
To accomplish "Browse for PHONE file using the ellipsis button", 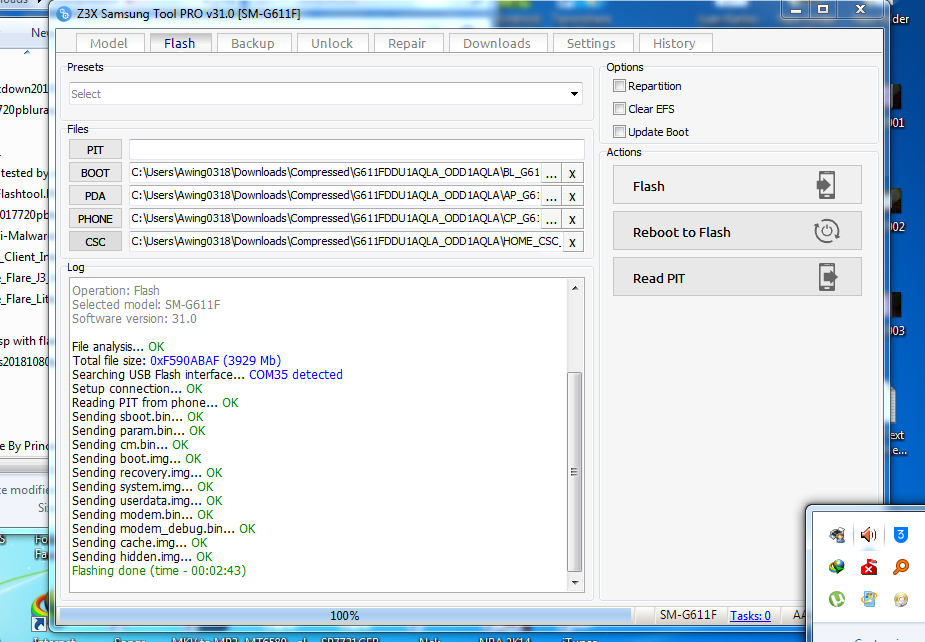I will tap(551, 220).
